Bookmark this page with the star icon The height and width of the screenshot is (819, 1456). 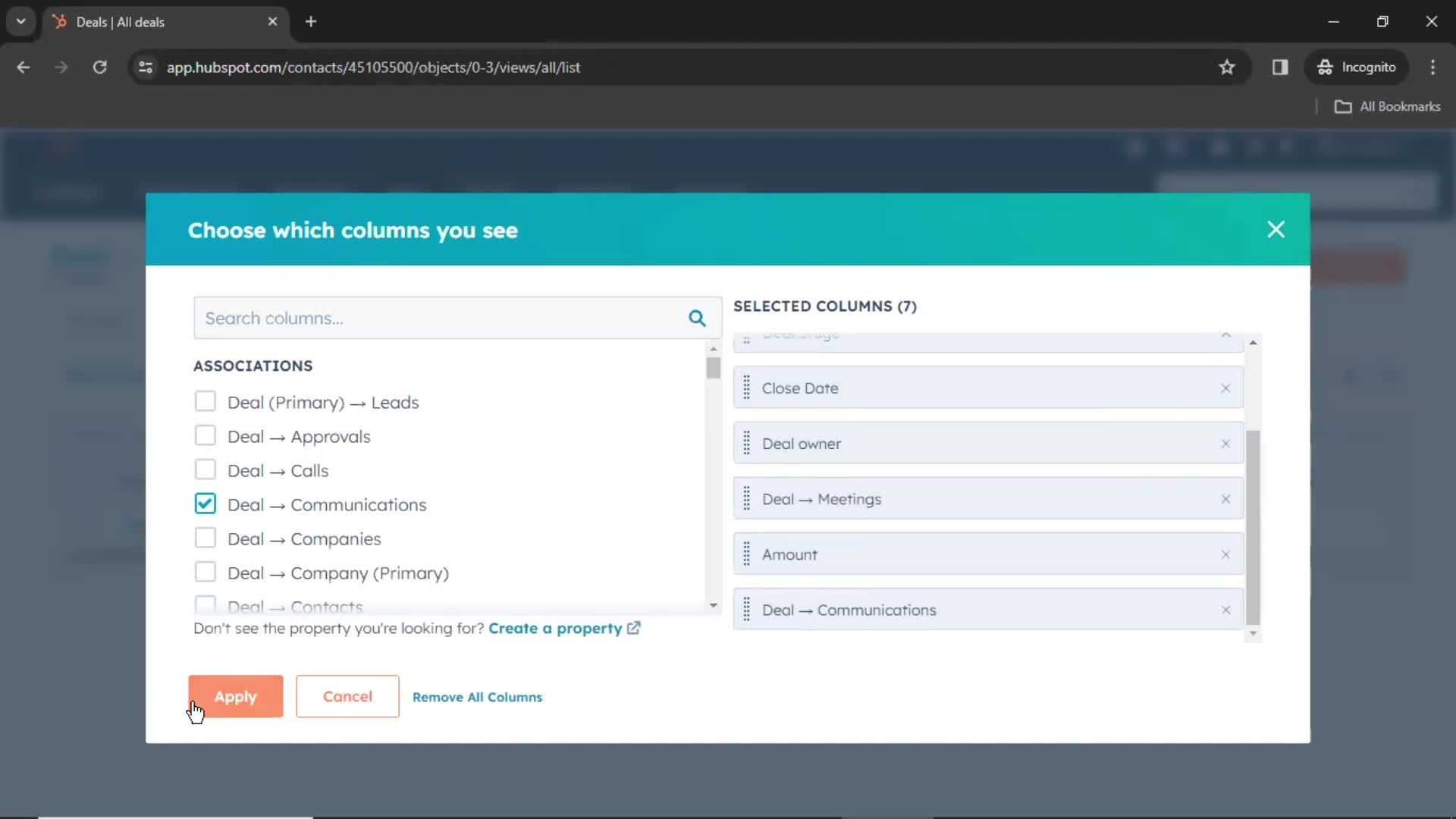(1226, 67)
